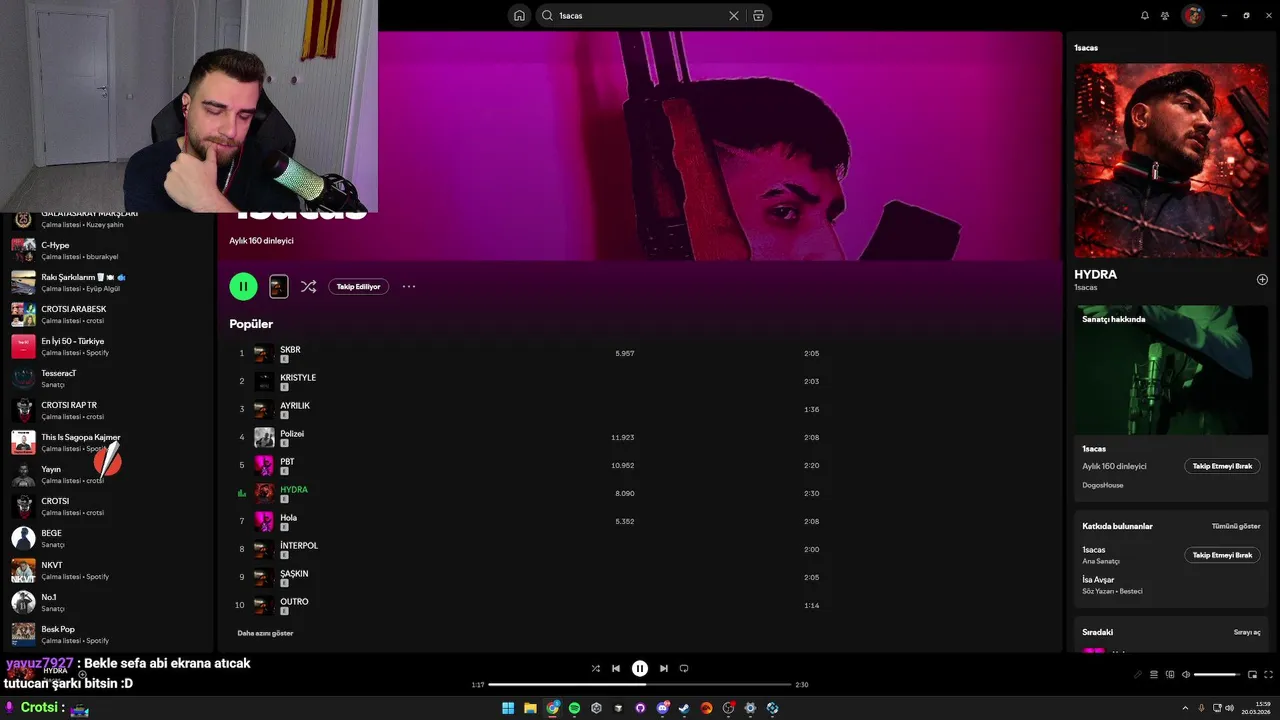Open BEGE artist in sidebar
This screenshot has height=720, width=1280.
[x=108, y=538]
